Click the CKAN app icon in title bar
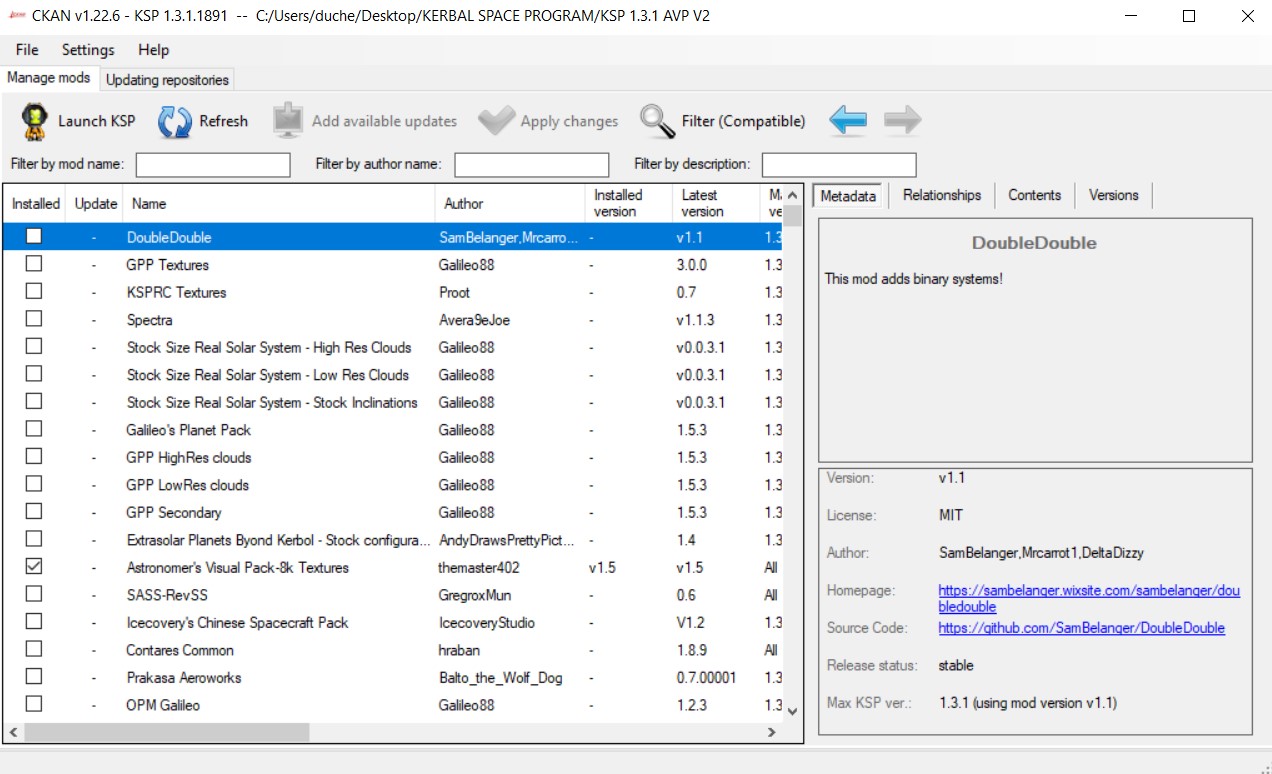Image resolution: width=1272 pixels, height=774 pixels. pos(15,16)
